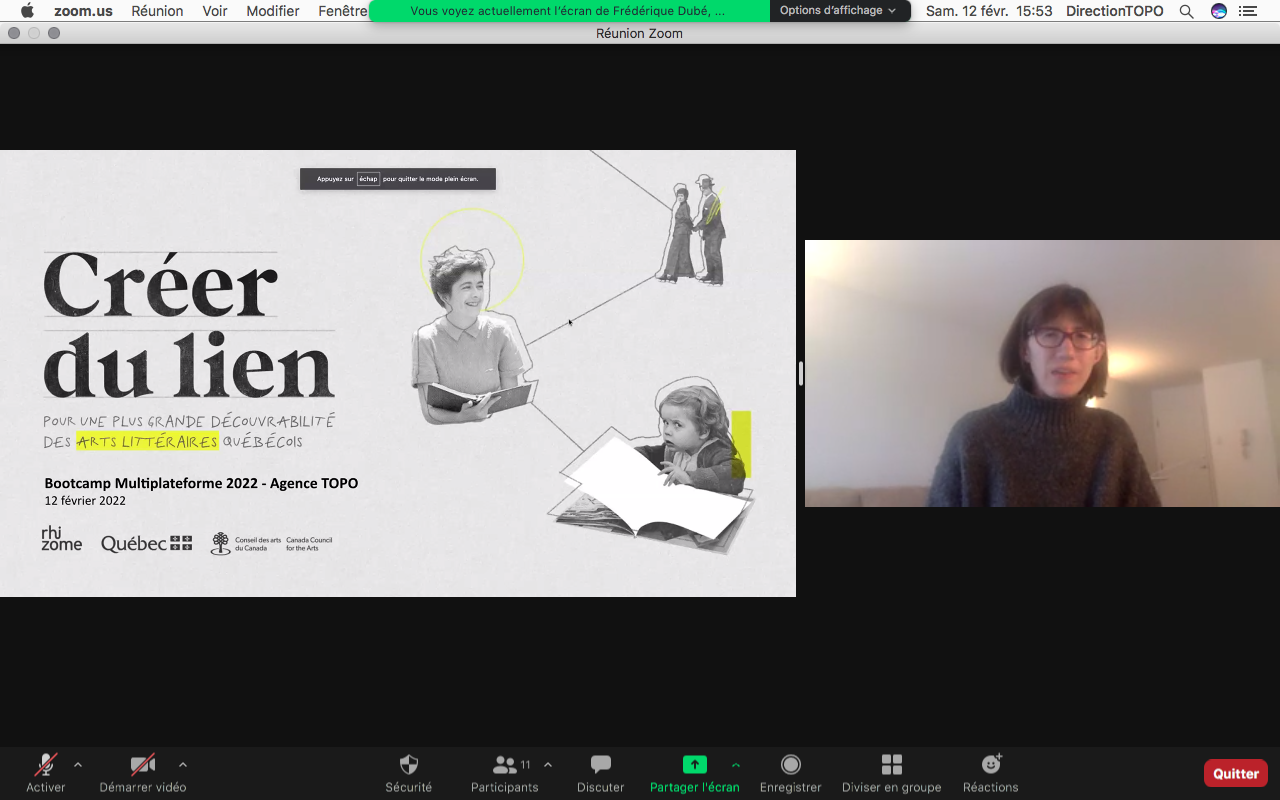Open Diviser en groupe rooms

(x=891, y=765)
